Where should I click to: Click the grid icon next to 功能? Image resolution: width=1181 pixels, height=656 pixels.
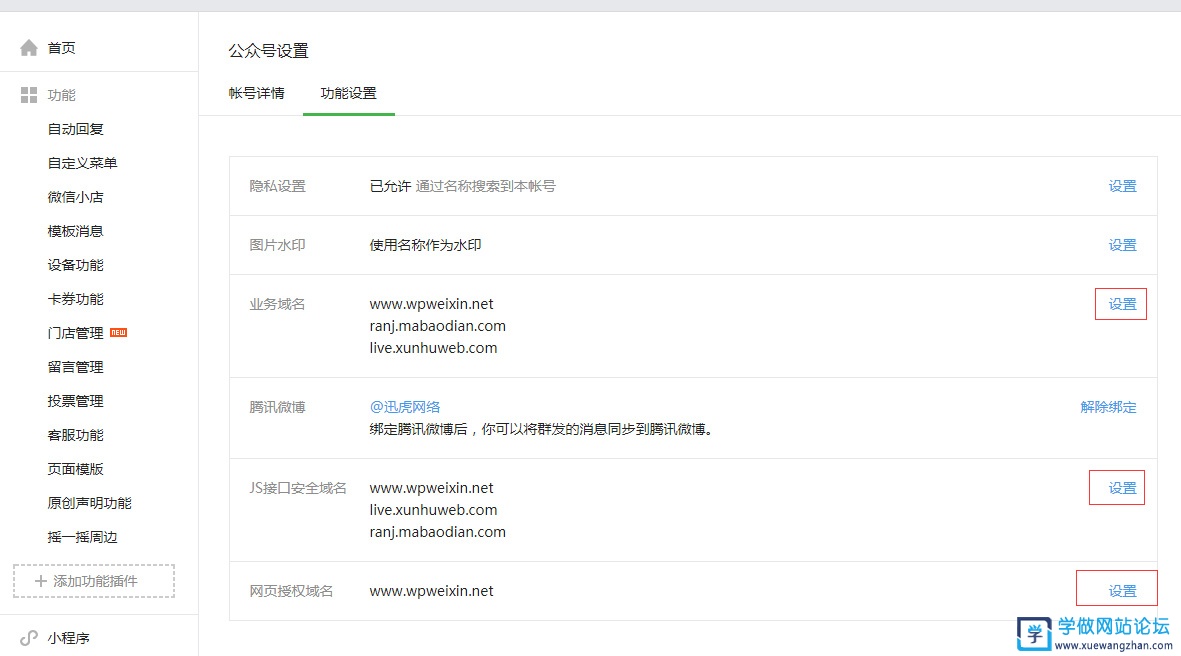click(x=28, y=94)
